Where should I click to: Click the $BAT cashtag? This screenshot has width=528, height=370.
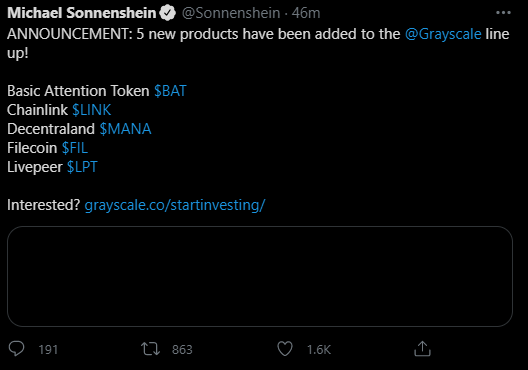point(170,91)
